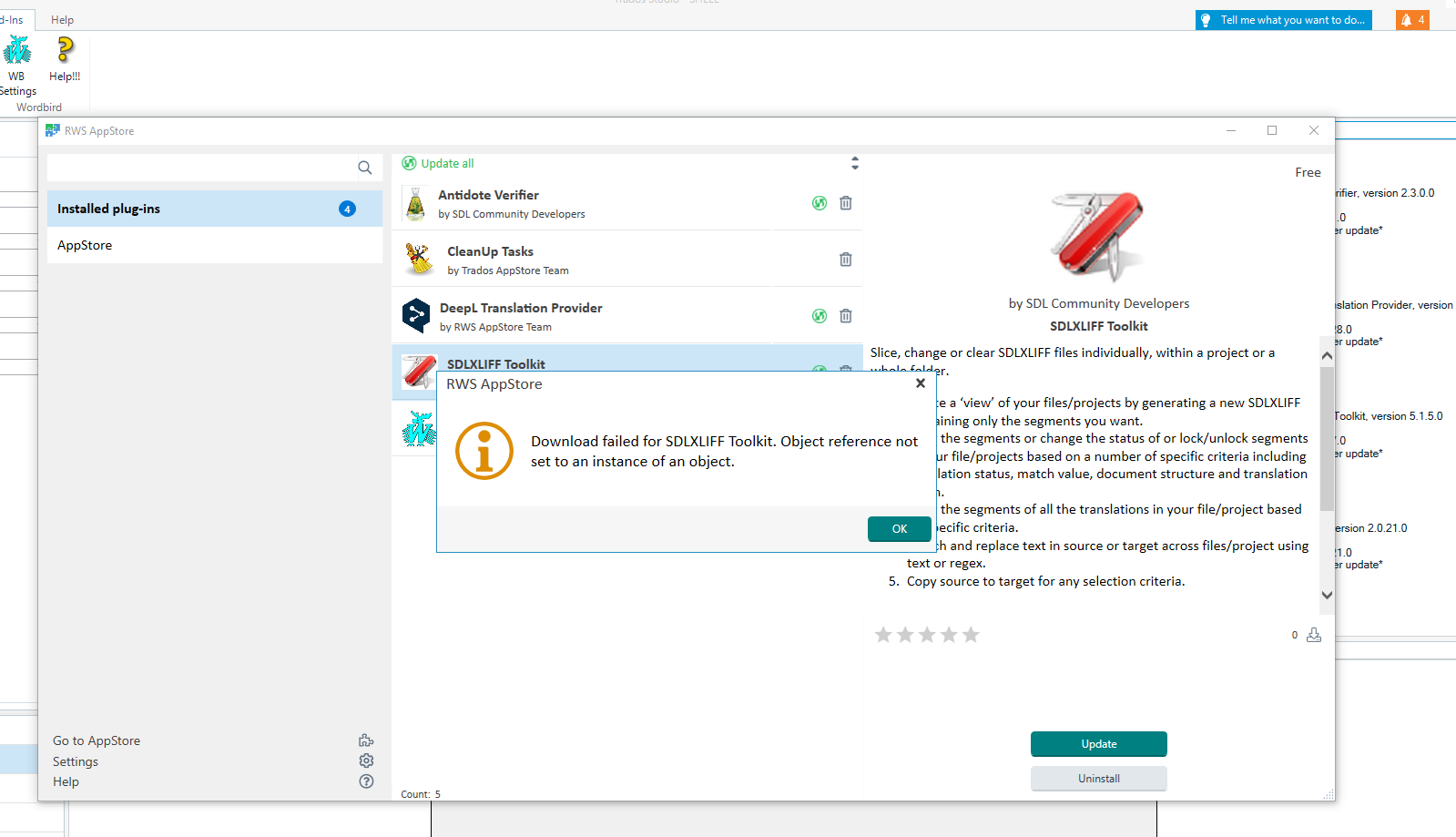The width and height of the screenshot is (1456, 837).
Task: Select the Installed plug-ins tab
Action: pos(215,209)
